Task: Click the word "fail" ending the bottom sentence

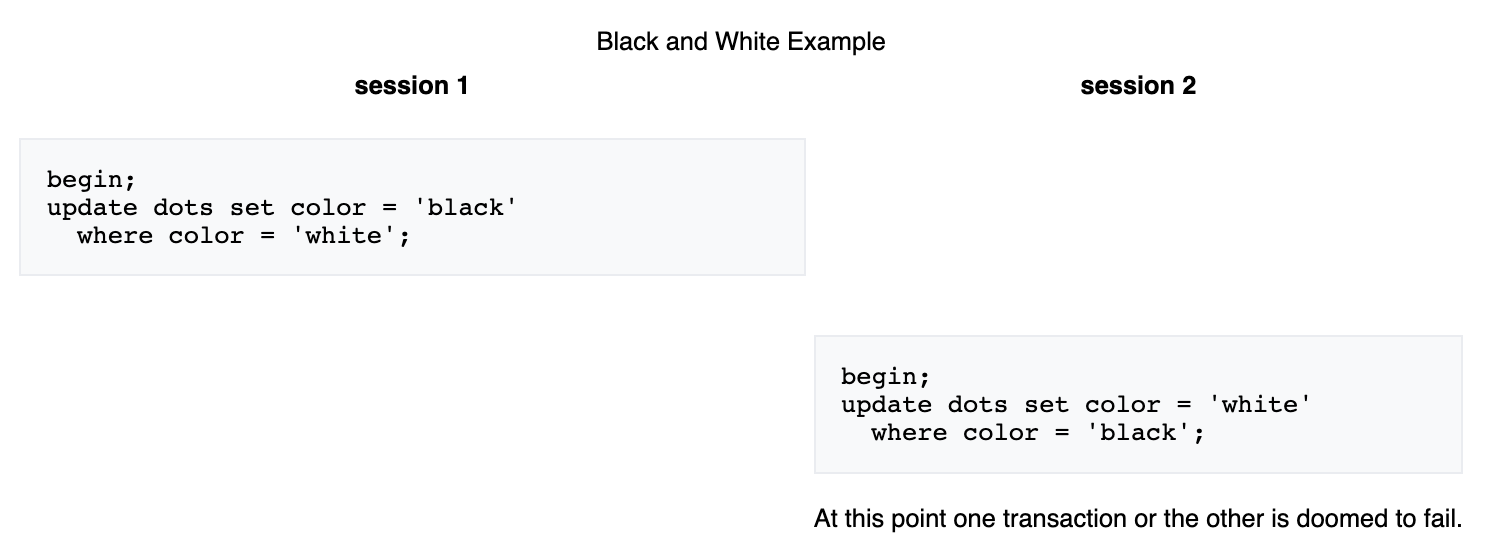Action: click(x=1441, y=519)
